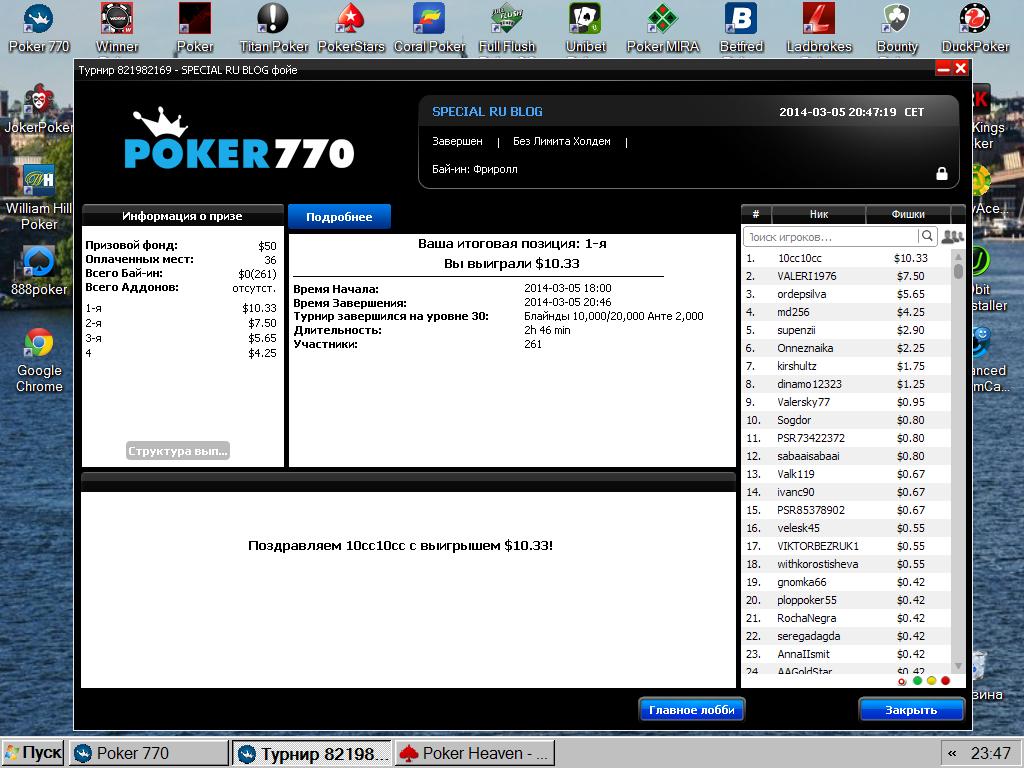Open the Poker MIRA desktop shortcut
Image resolution: width=1024 pixels, height=768 pixels.
tap(663, 27)
